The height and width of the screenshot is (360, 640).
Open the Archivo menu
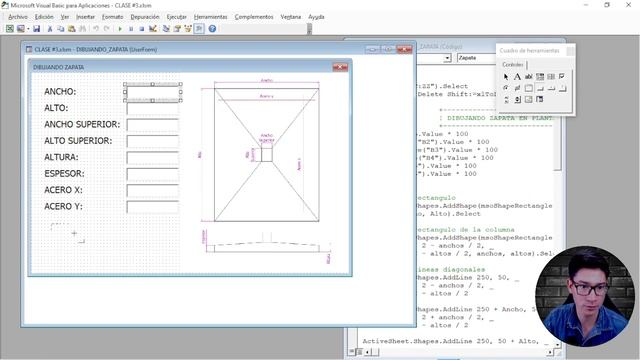tap(18, 17)
